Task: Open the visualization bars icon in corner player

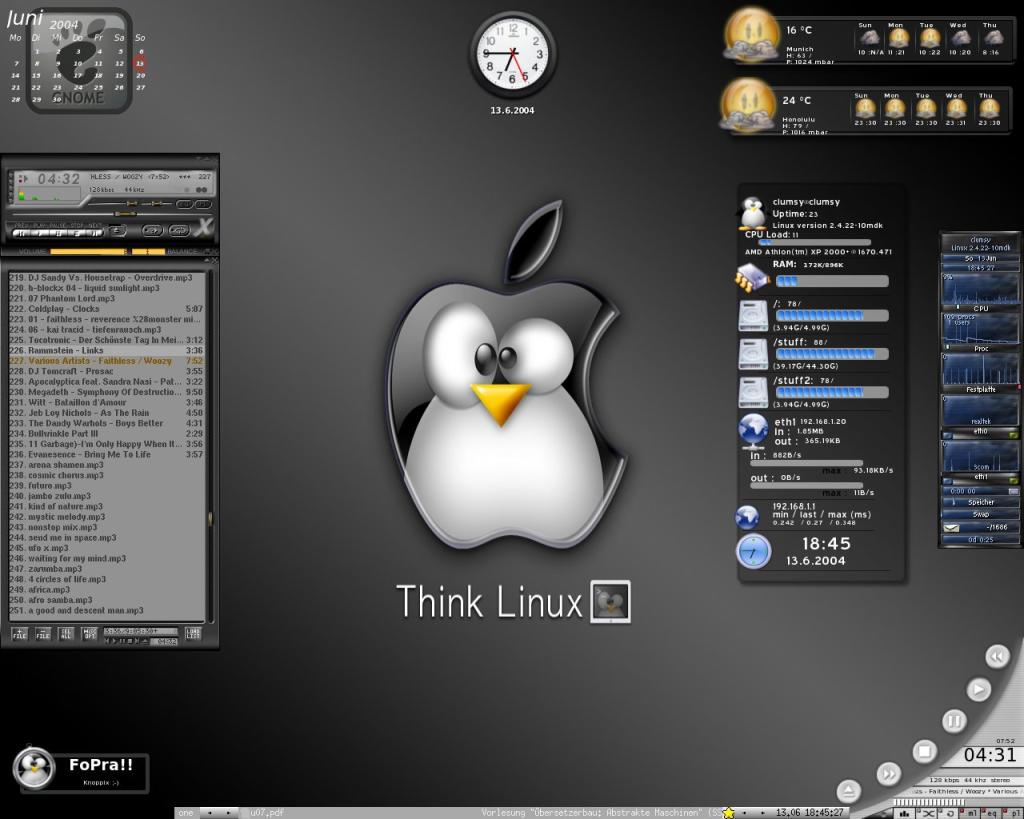Action: tap(905, 813)
